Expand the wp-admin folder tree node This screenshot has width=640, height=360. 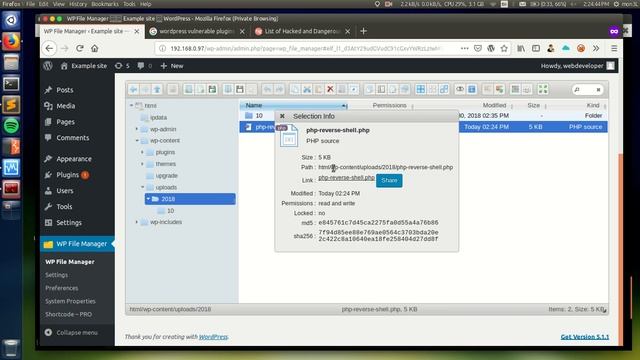pyautogui.click(x=137, y=129)
